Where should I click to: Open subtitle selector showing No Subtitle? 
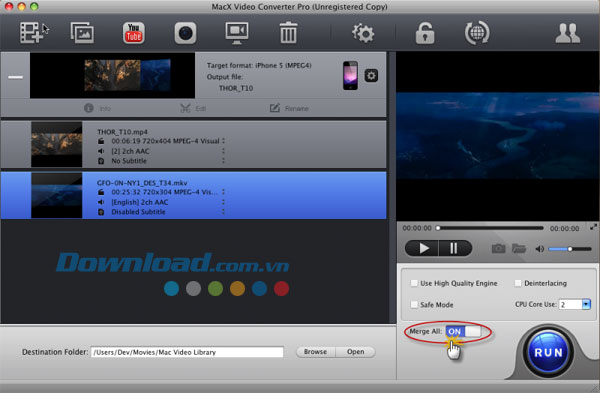coord(223,161)
